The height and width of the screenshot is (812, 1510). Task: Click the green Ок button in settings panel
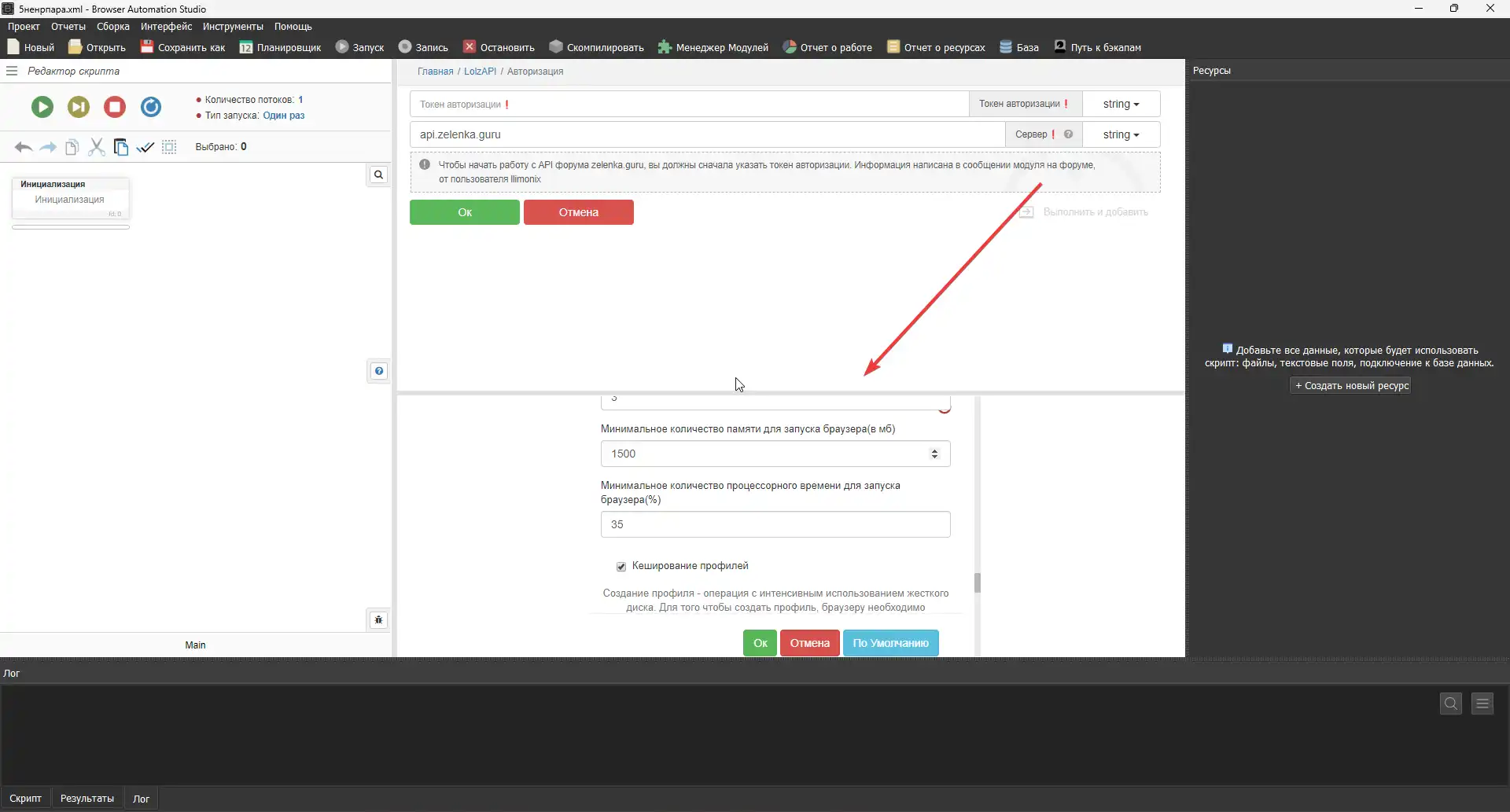pos(760,643)
